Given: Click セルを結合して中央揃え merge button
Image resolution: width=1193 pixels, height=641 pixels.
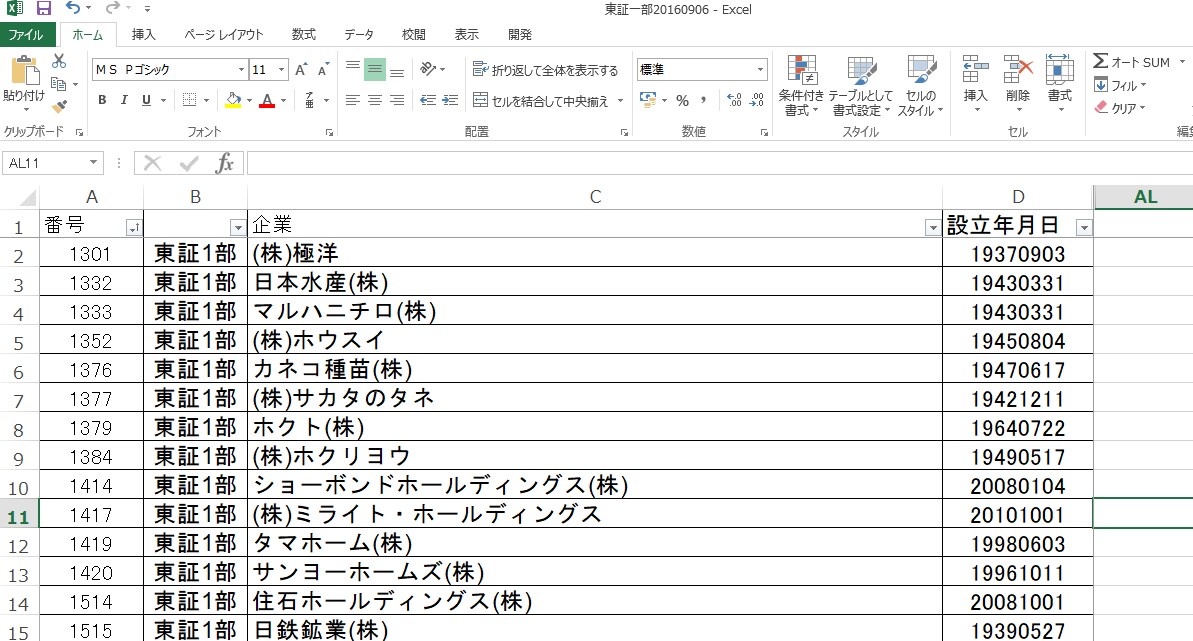Looking at the screenshot, I should tap(541, 100).
